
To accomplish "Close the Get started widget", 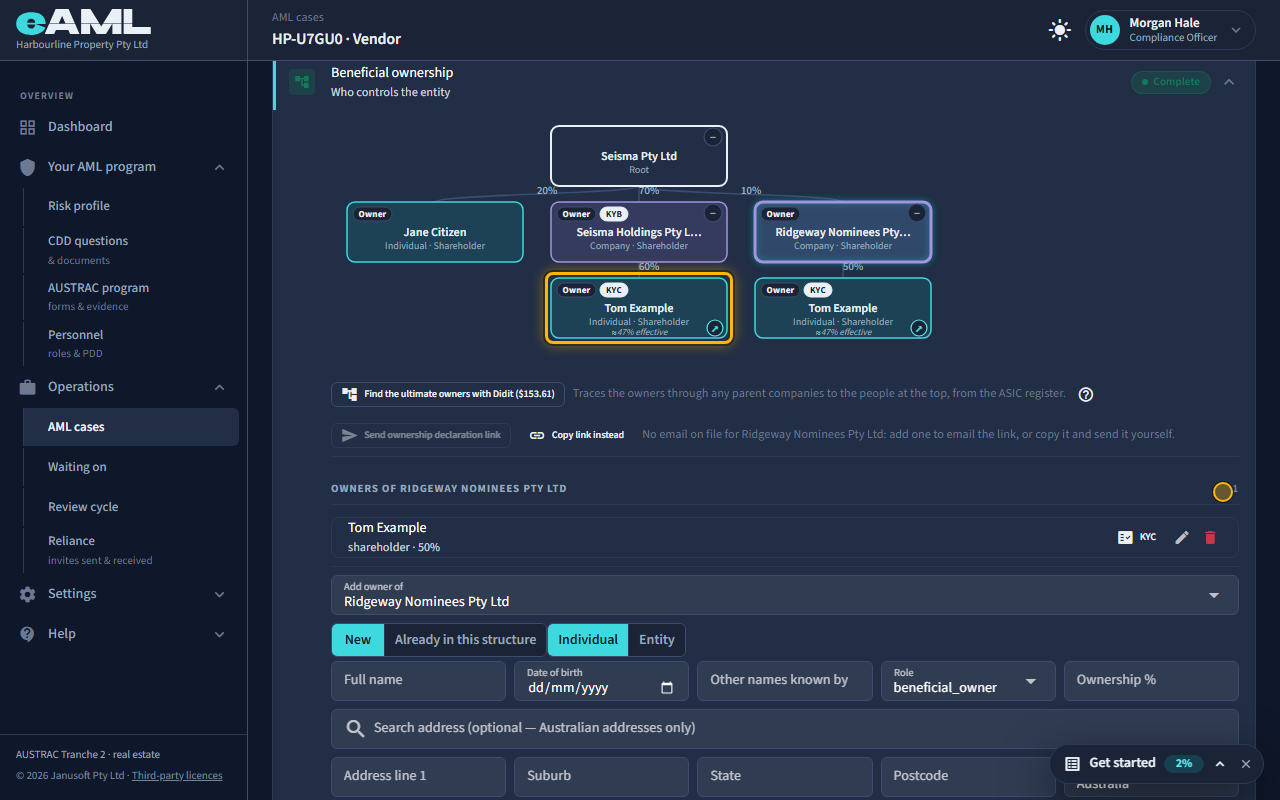I will tap(1246, 764).
